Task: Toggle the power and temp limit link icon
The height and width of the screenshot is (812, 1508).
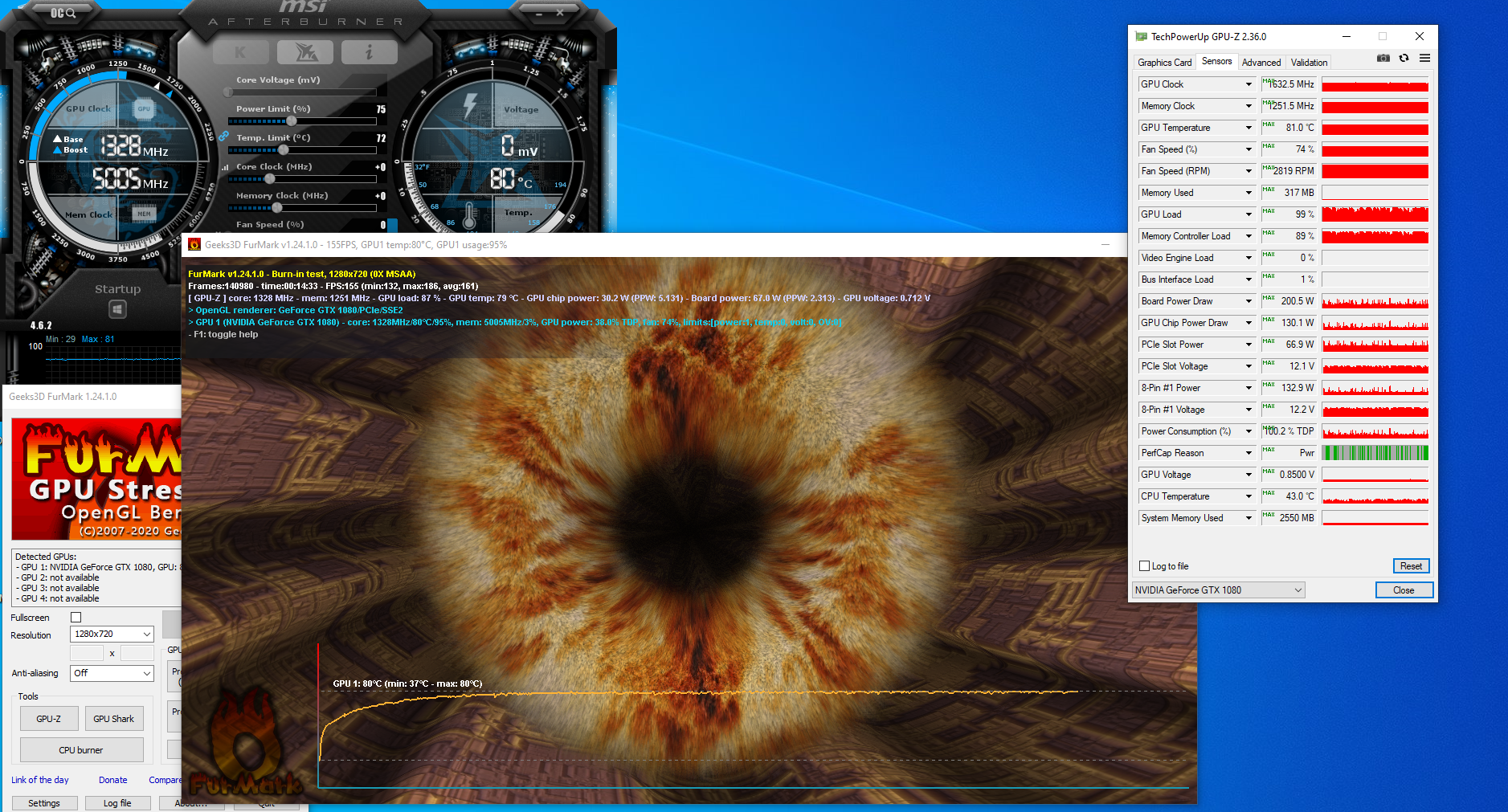Action: pos(223,136)
